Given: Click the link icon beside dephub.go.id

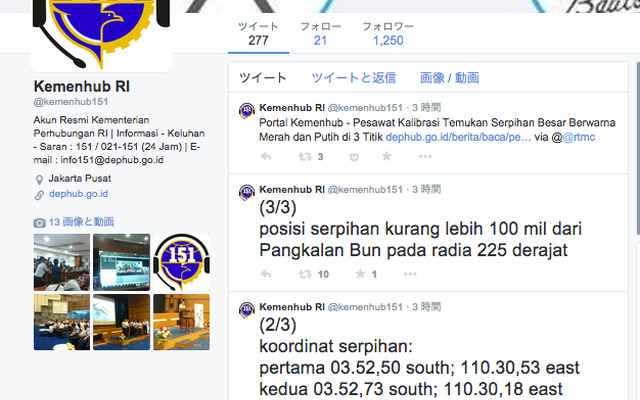Looking at the screenshot, I should [39, 195].
